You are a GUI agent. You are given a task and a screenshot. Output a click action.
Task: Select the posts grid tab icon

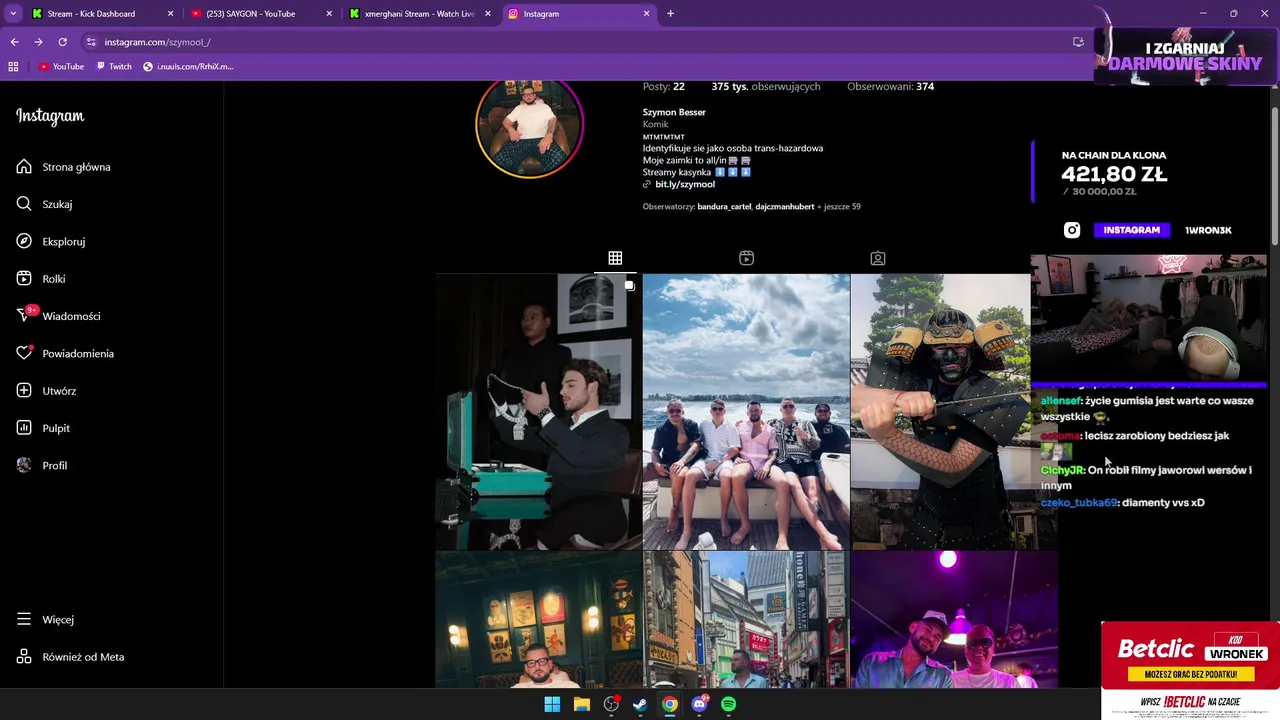point(615,258)
